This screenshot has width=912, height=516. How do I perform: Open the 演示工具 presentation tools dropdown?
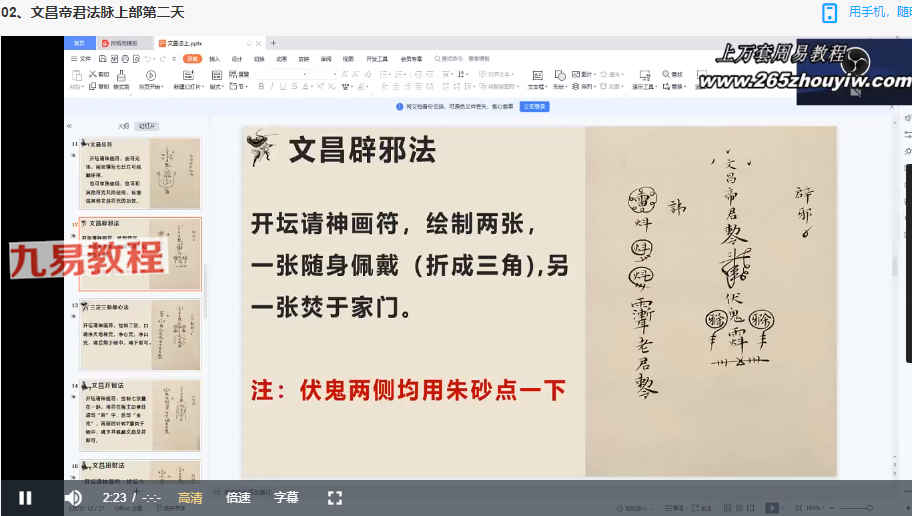[644, 80]
